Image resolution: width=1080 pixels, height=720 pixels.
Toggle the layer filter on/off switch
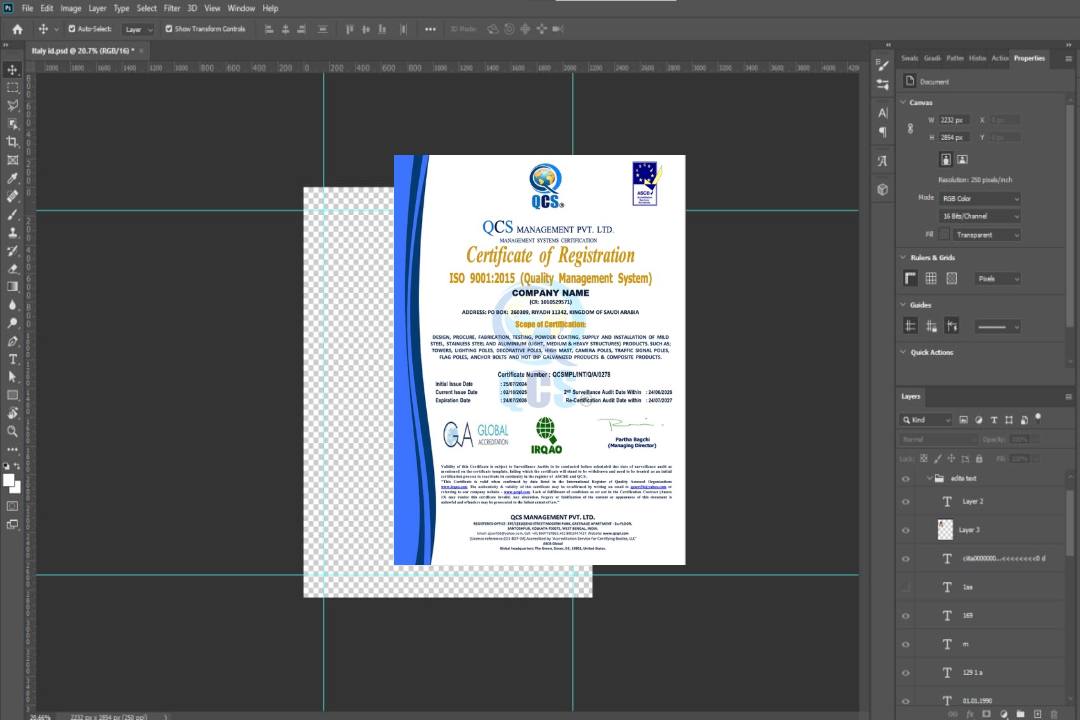click(1038, 418)
